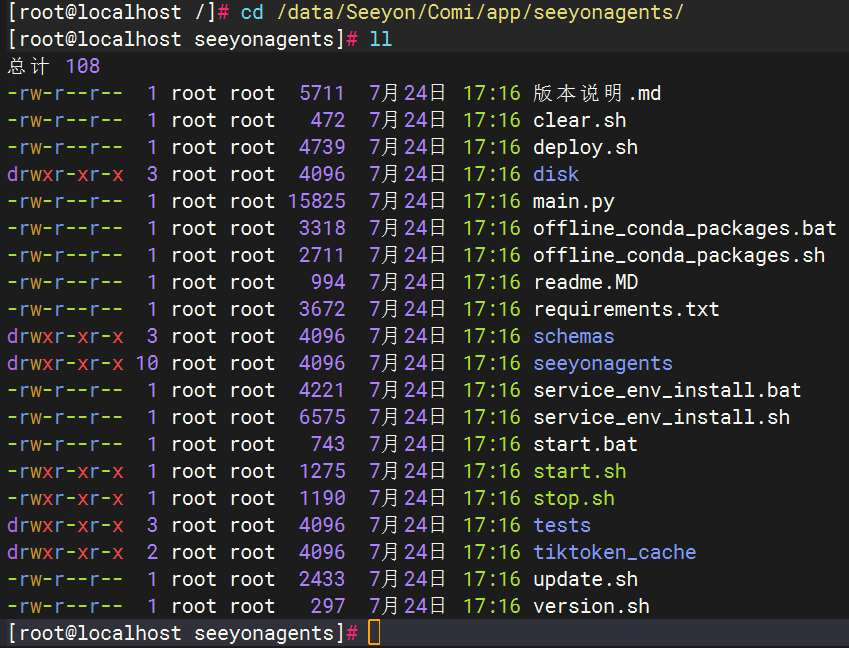Click the tests directory name
Screen dimensions: 849x648
pyautogui.click(x=561, y=526)
